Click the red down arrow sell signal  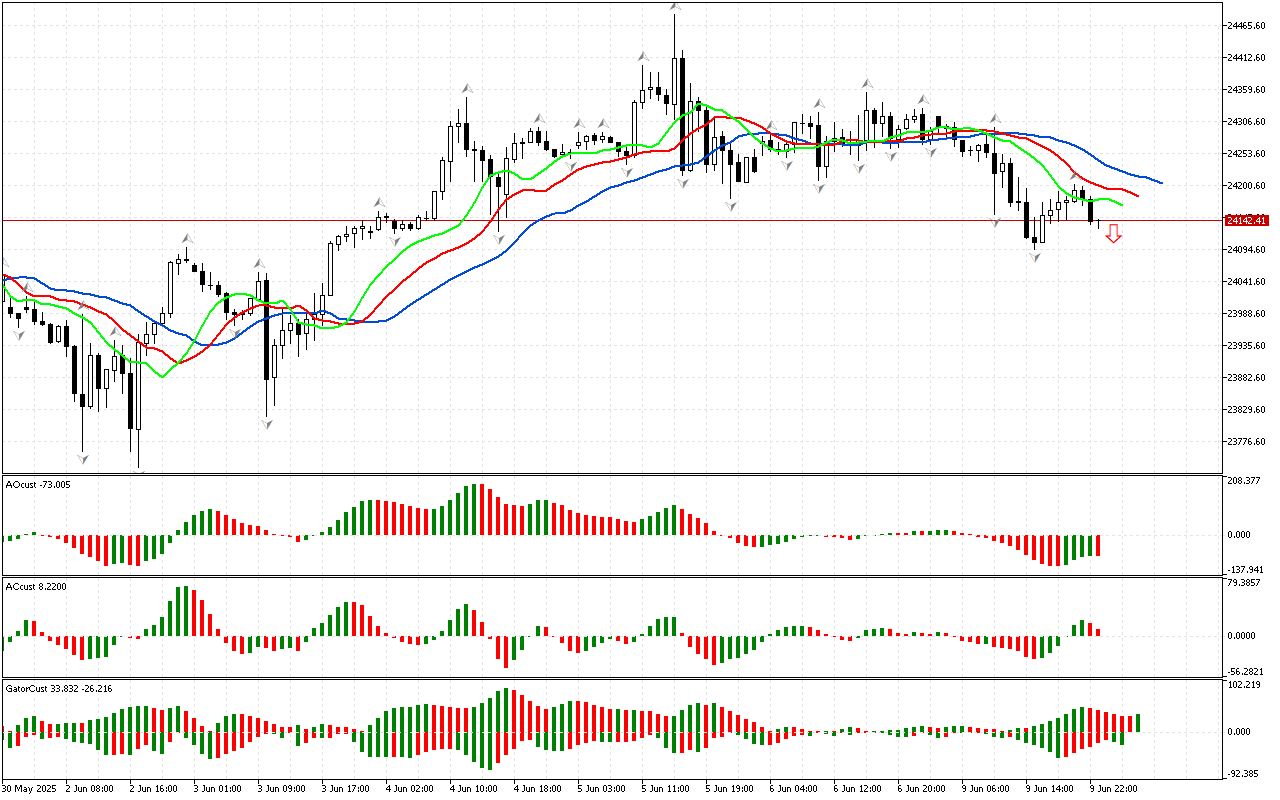point(1113,233)
